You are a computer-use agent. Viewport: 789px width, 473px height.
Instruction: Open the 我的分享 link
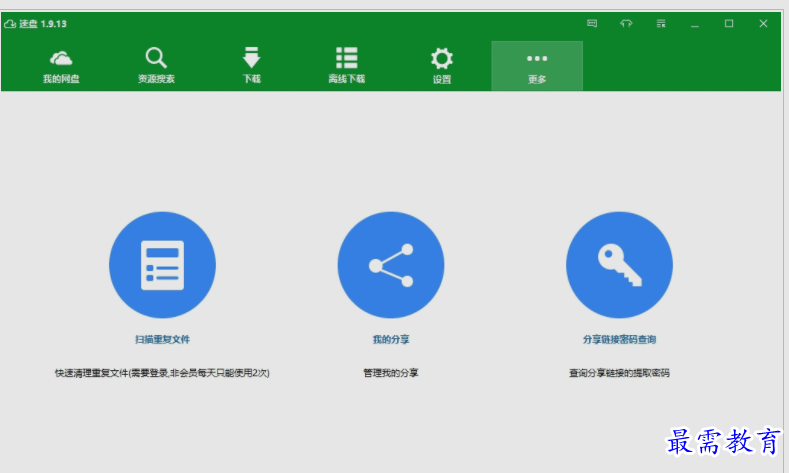click(391, 339)
